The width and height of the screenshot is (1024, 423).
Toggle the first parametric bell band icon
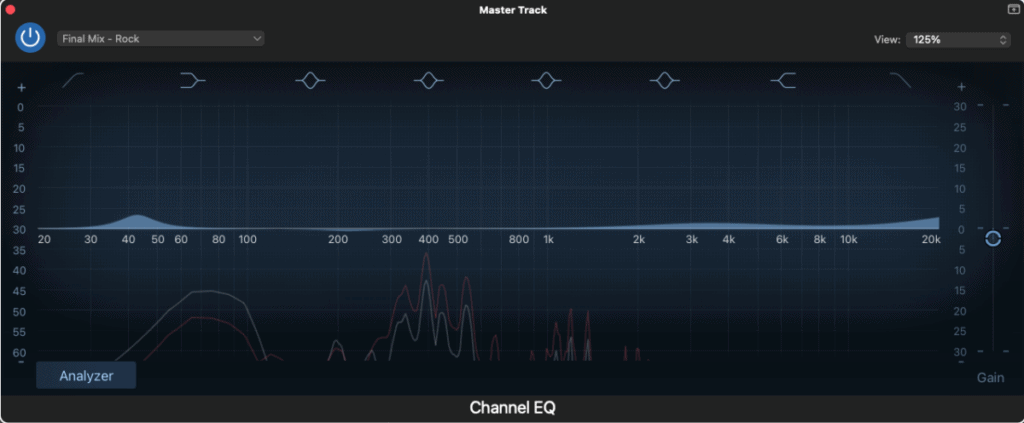coord(310,80)
